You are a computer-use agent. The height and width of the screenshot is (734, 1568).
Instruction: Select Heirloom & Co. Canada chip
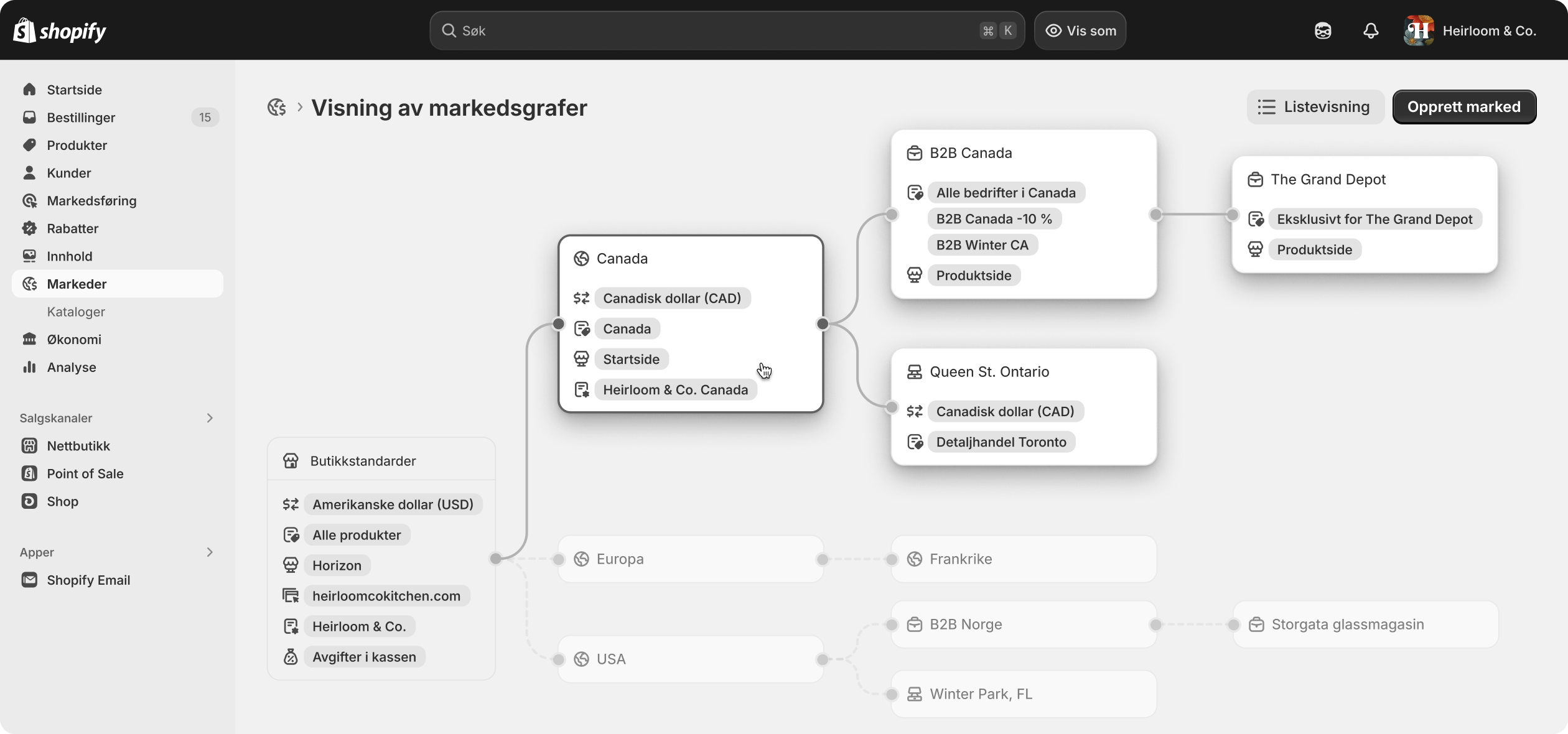[x=675, y=390]
